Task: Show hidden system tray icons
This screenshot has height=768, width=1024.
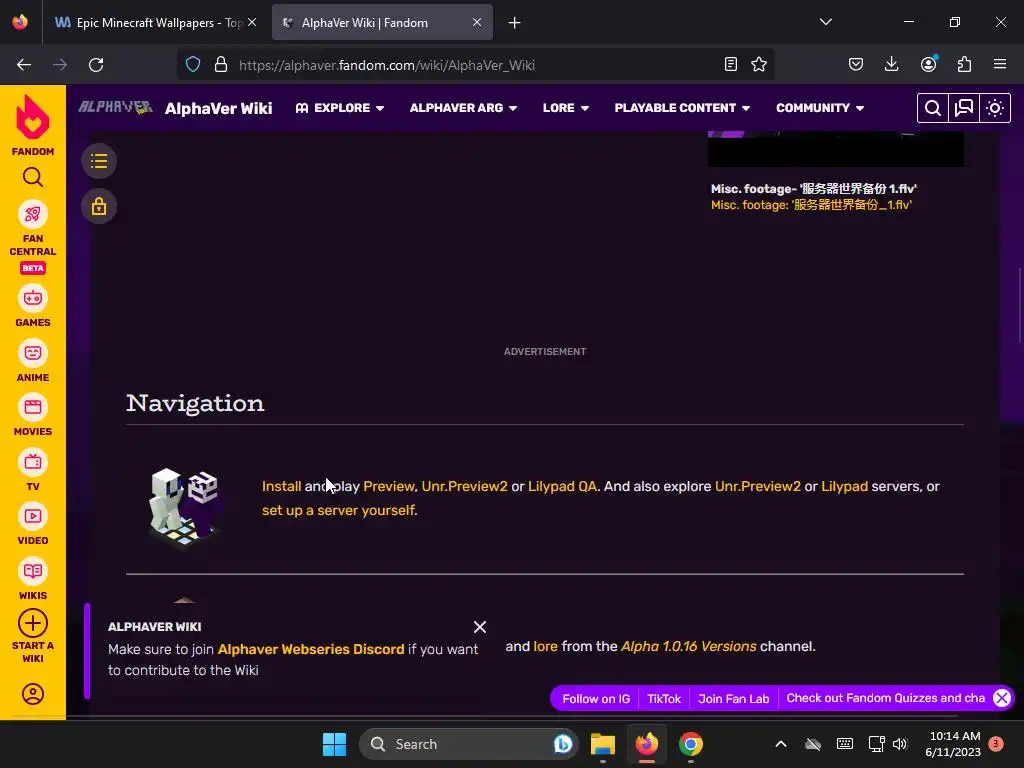Action: pyautogui.click(x=780, y=744)
